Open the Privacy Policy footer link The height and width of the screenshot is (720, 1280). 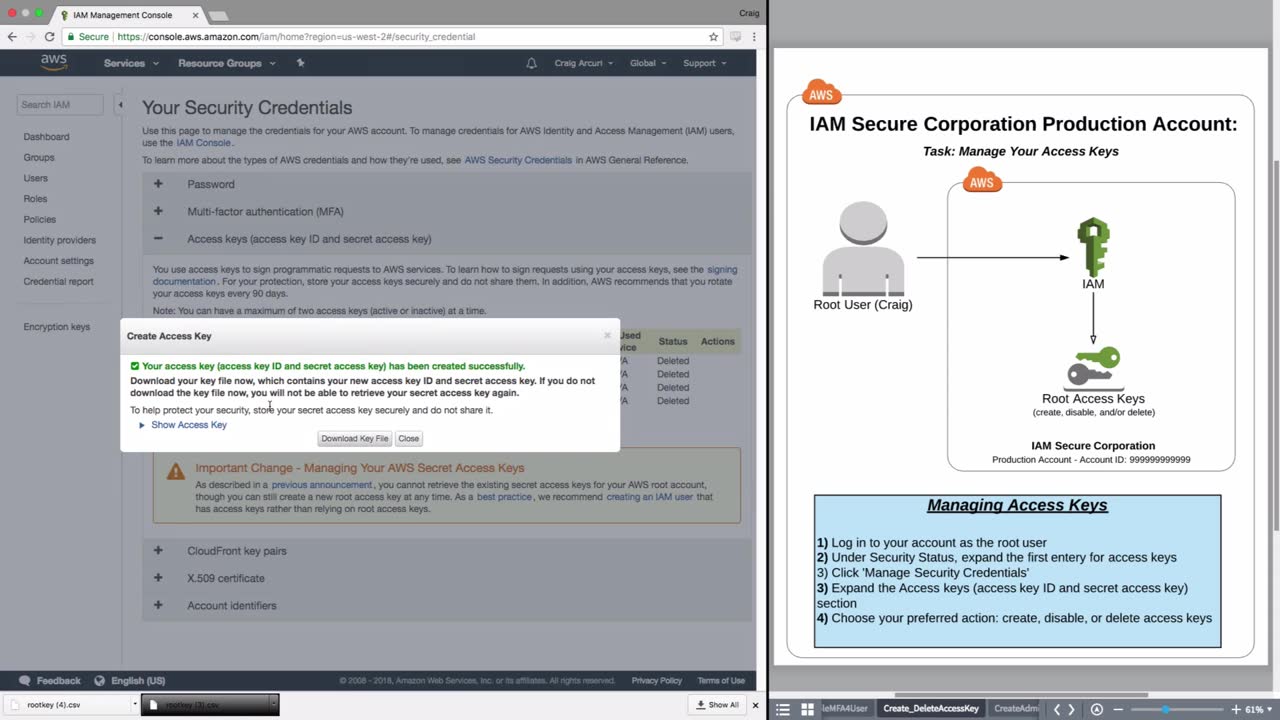click(x=657, y=681)
